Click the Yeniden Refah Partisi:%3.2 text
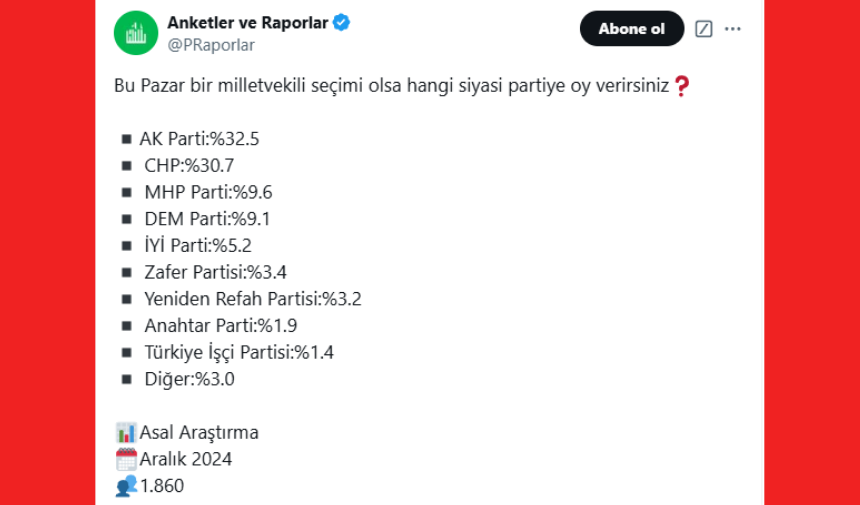860x505 pixels. (253, 299)
